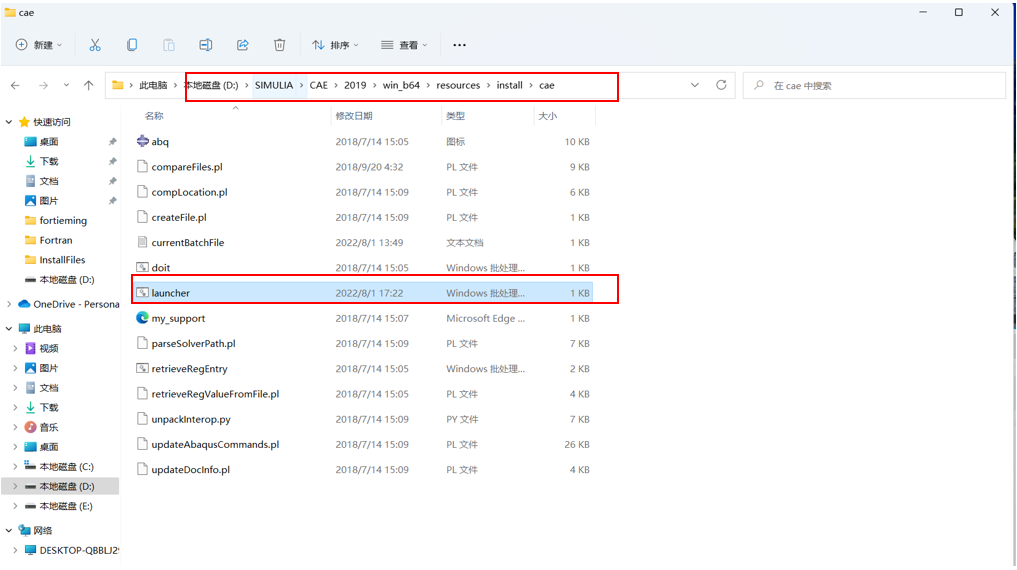
Task: Open the New (新建) dropdown menu
Action: (39, 45)
